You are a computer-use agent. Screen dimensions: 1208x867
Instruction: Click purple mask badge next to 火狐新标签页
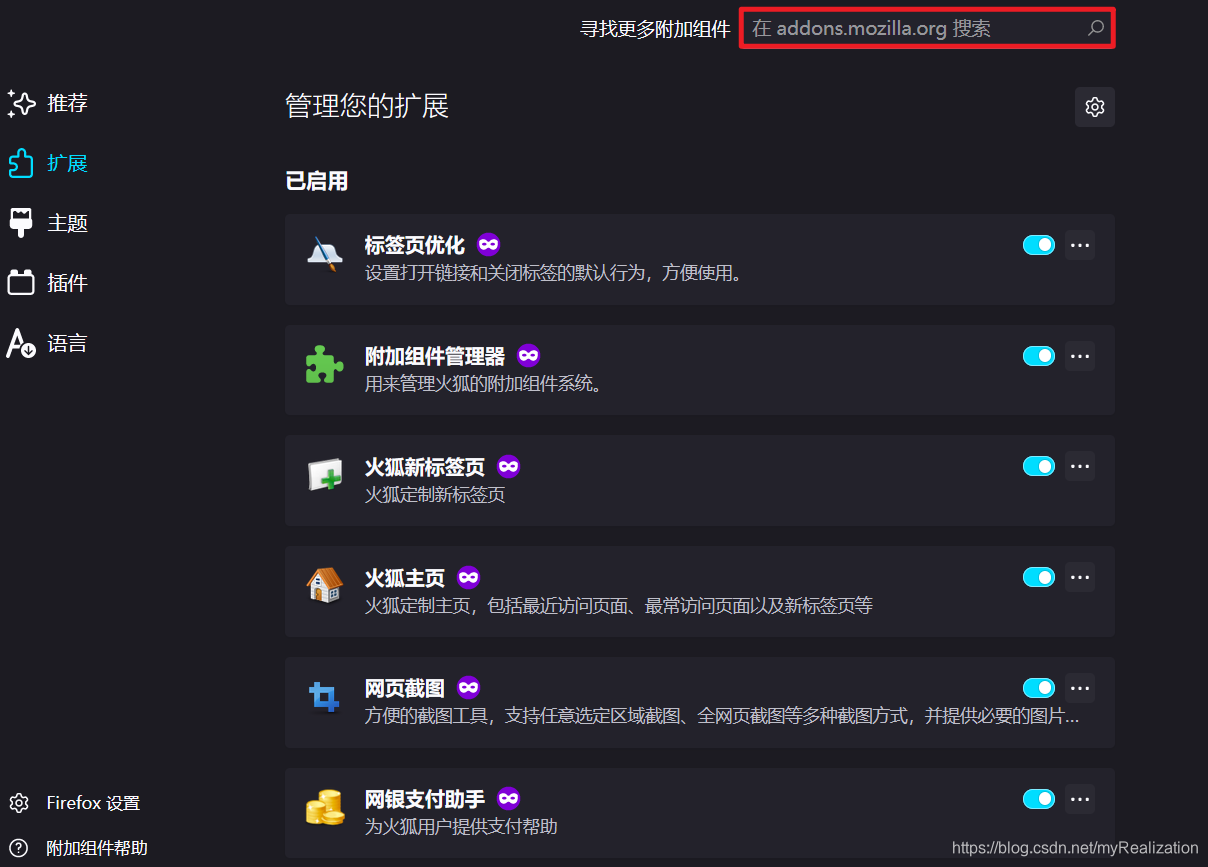[x=508, y=466]
